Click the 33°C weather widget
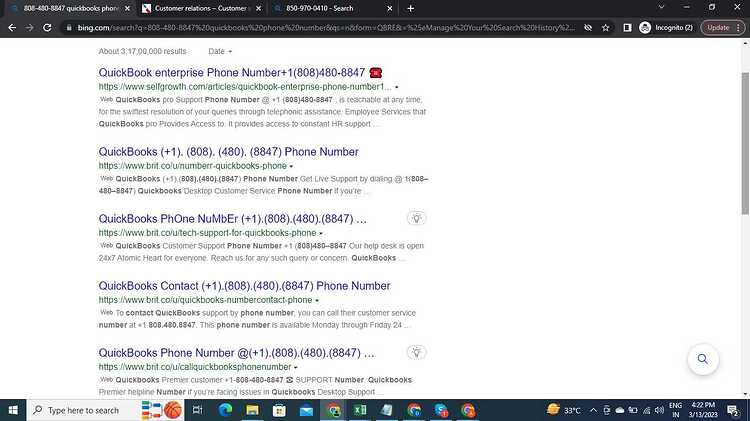Viewport: 750px width, 421px height. (564, 410)
